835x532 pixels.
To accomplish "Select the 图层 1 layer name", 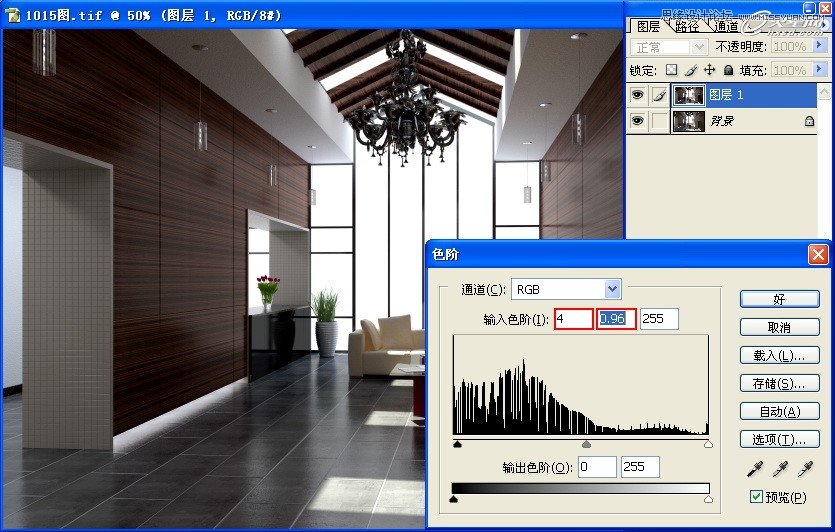I will 726,95.
